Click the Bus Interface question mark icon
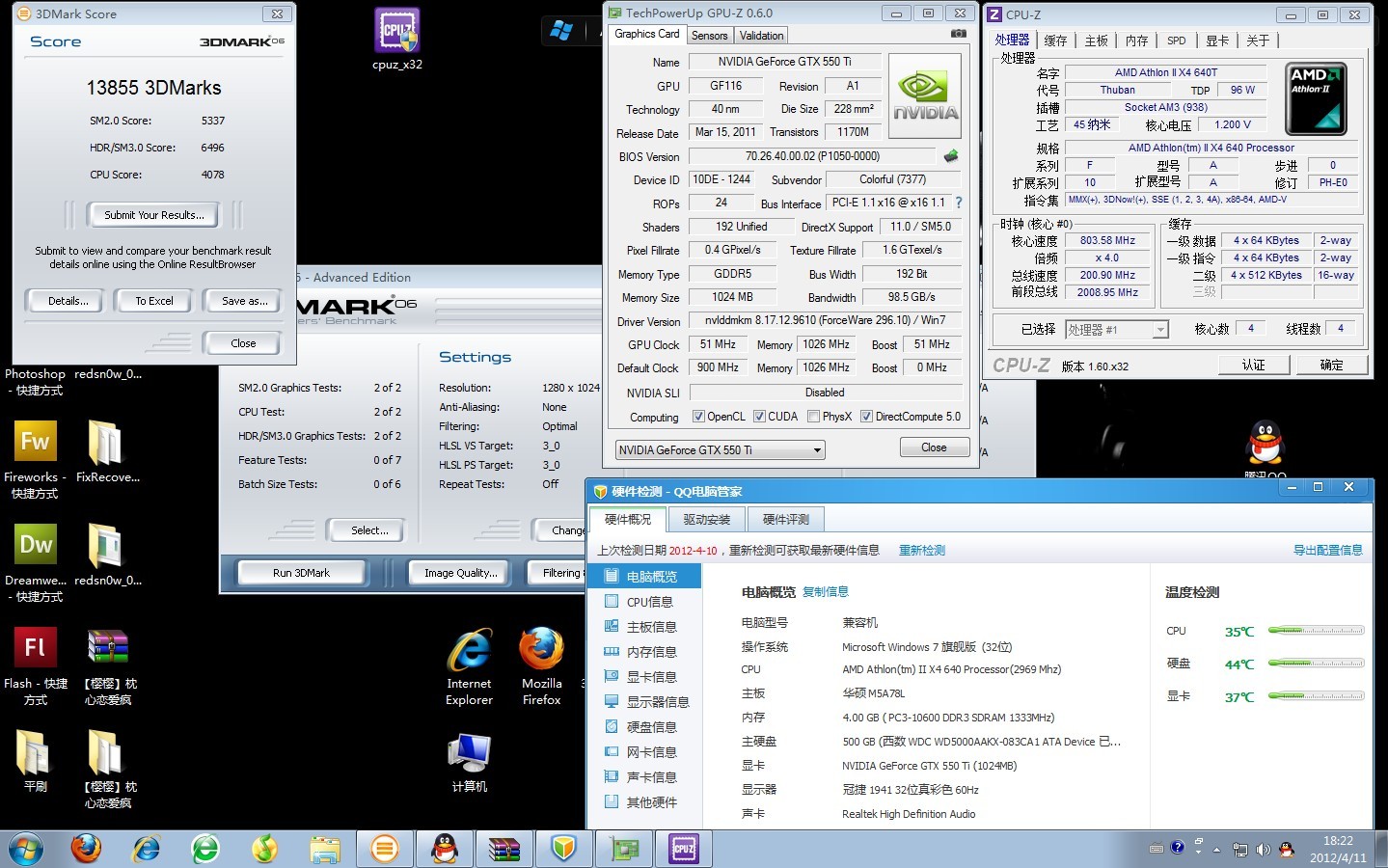The width and height of the screenshot is (1388, 868). pyautogui.click(x=958, y=203)
